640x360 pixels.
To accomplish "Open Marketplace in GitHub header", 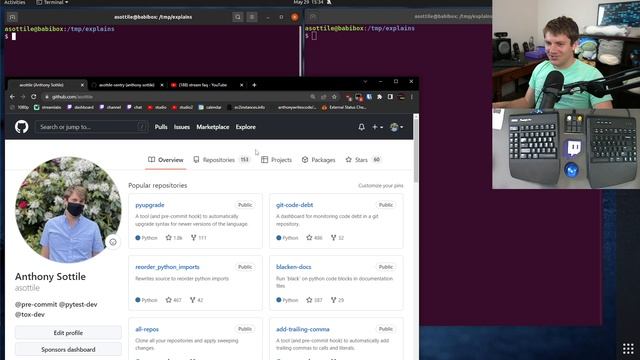I will pos(213,127).
